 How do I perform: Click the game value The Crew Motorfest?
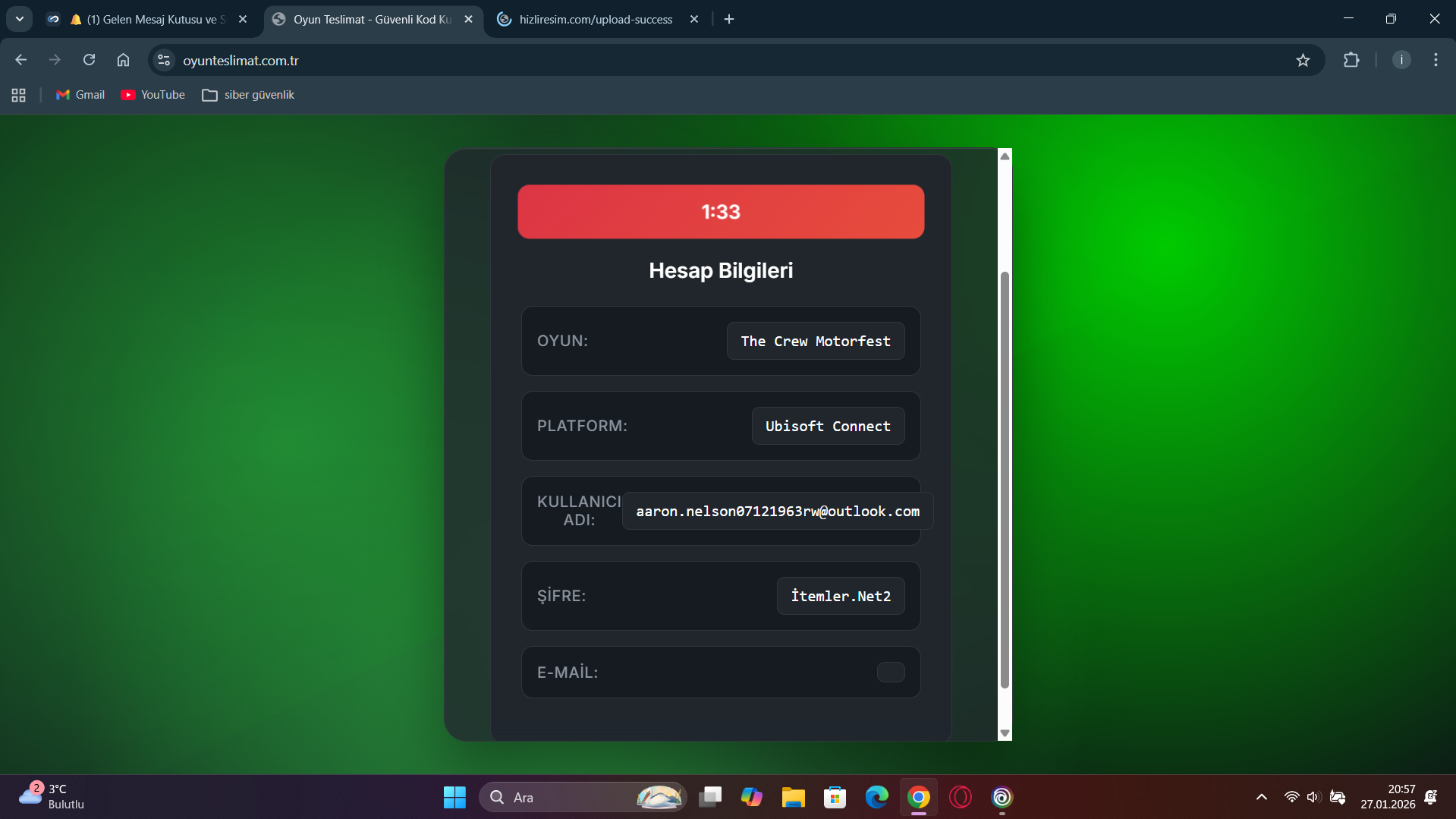816,342
